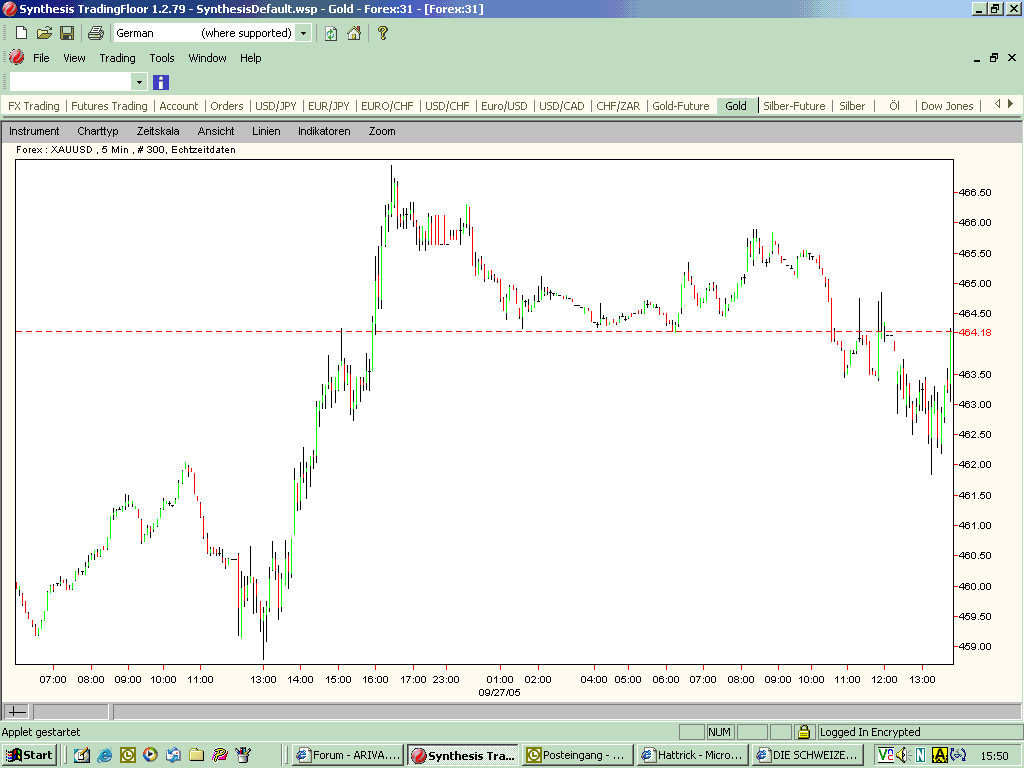Screen dimensions: 1024x768
Task: Open the DIE SCHWEIZE taskbar window
Action: (807, 755)
